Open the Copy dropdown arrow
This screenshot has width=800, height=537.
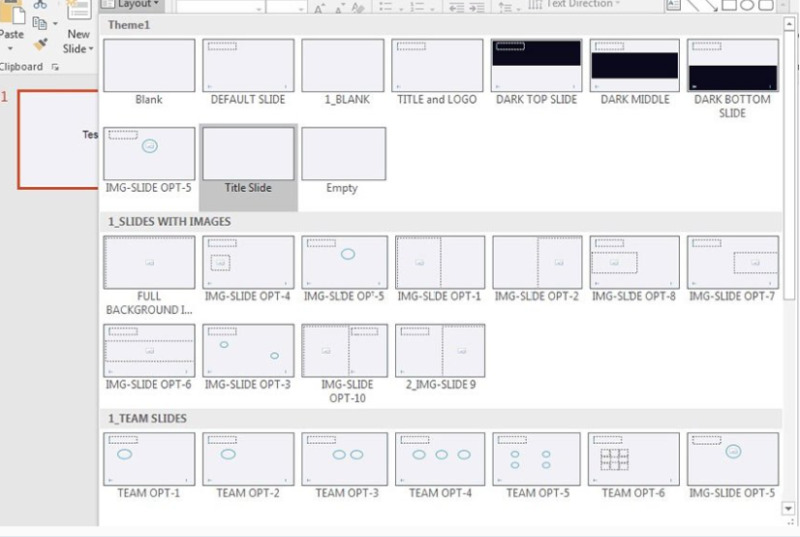pyautogui.click(x=55, y=23)
